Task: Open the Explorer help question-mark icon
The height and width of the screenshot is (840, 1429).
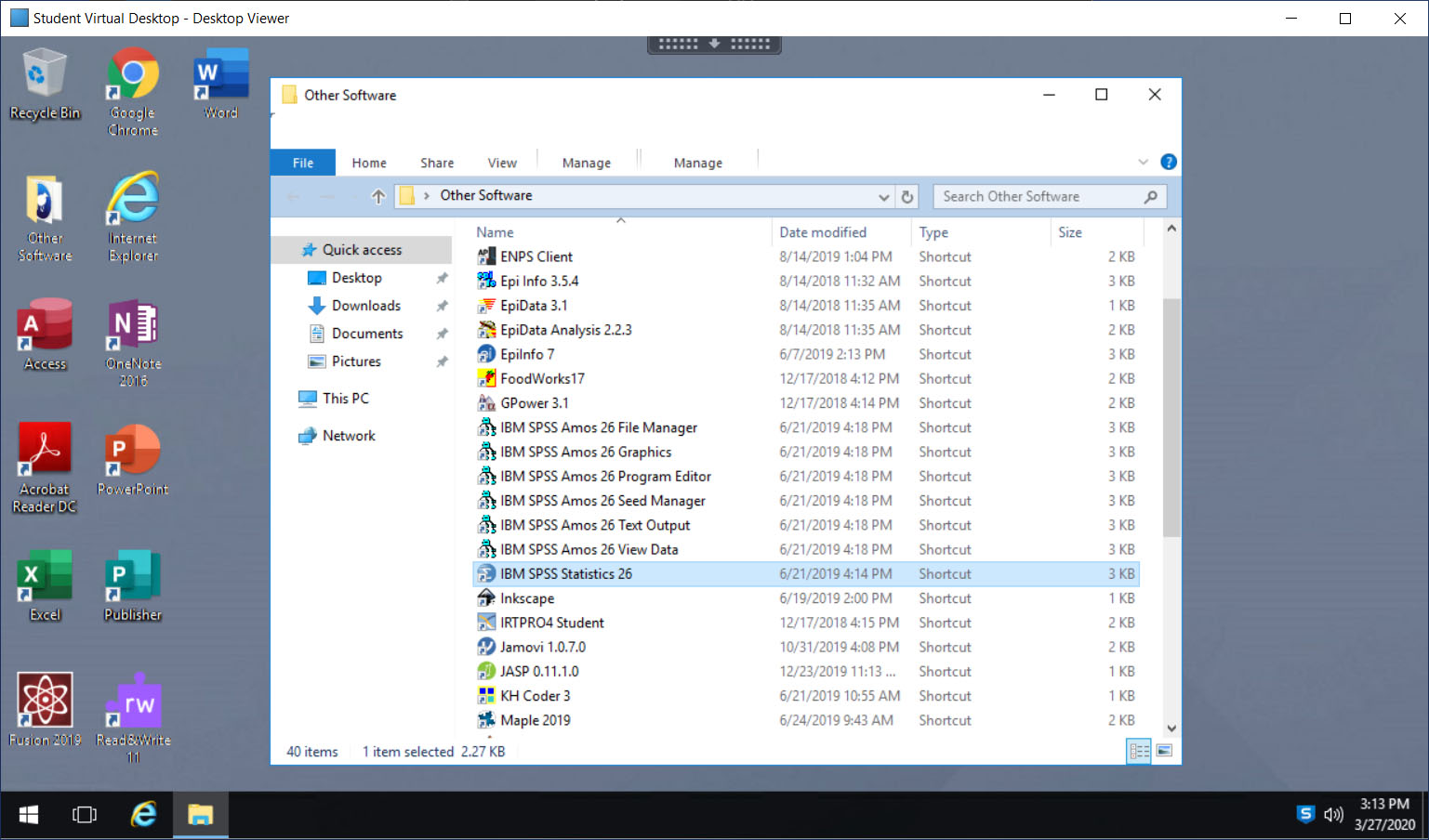Action: [1169, 162]
